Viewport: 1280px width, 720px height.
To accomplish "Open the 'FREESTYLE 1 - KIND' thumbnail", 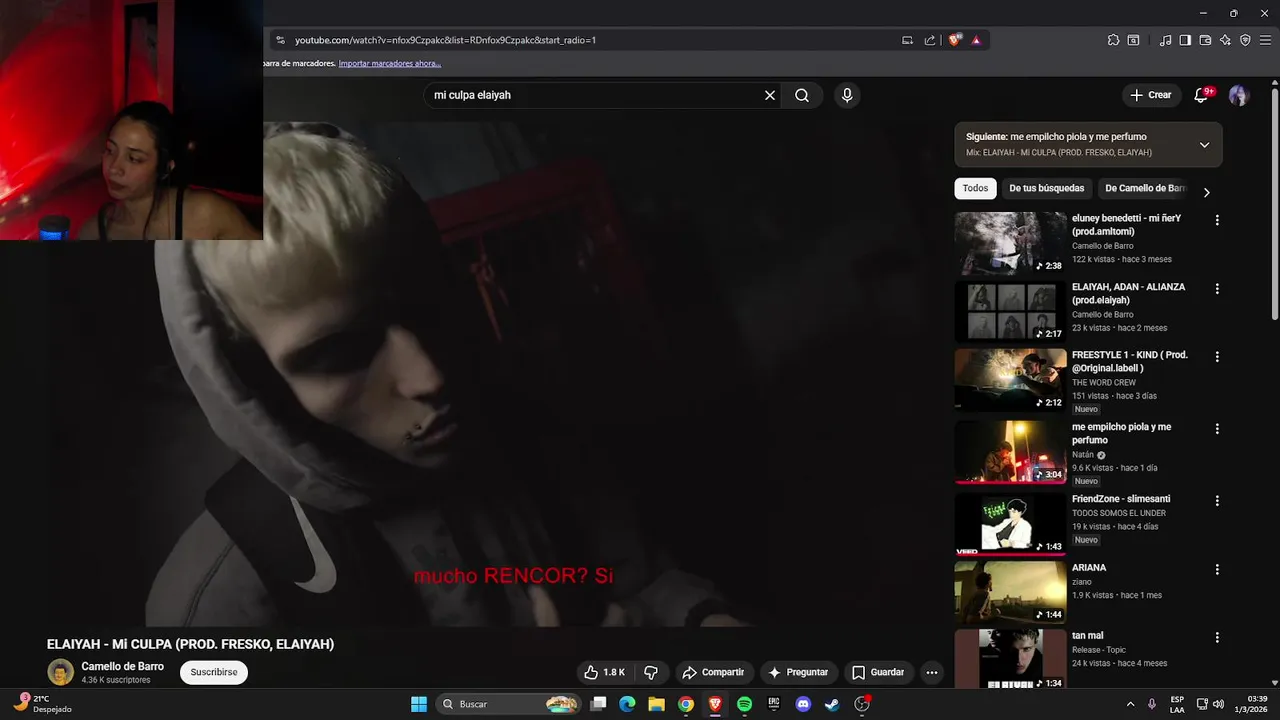I will (1010, 380).
